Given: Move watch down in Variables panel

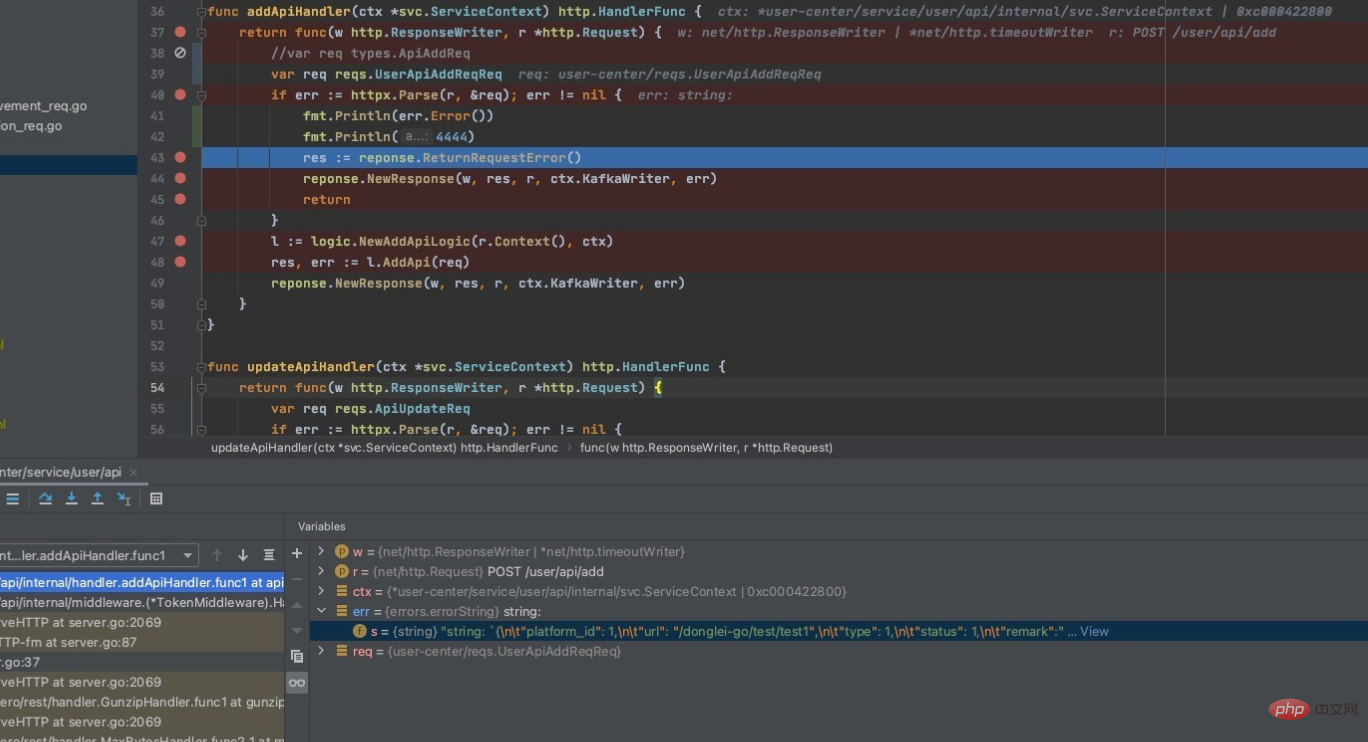Looking at the screenshot, I should pyautogui.click(x=297, y=631).
